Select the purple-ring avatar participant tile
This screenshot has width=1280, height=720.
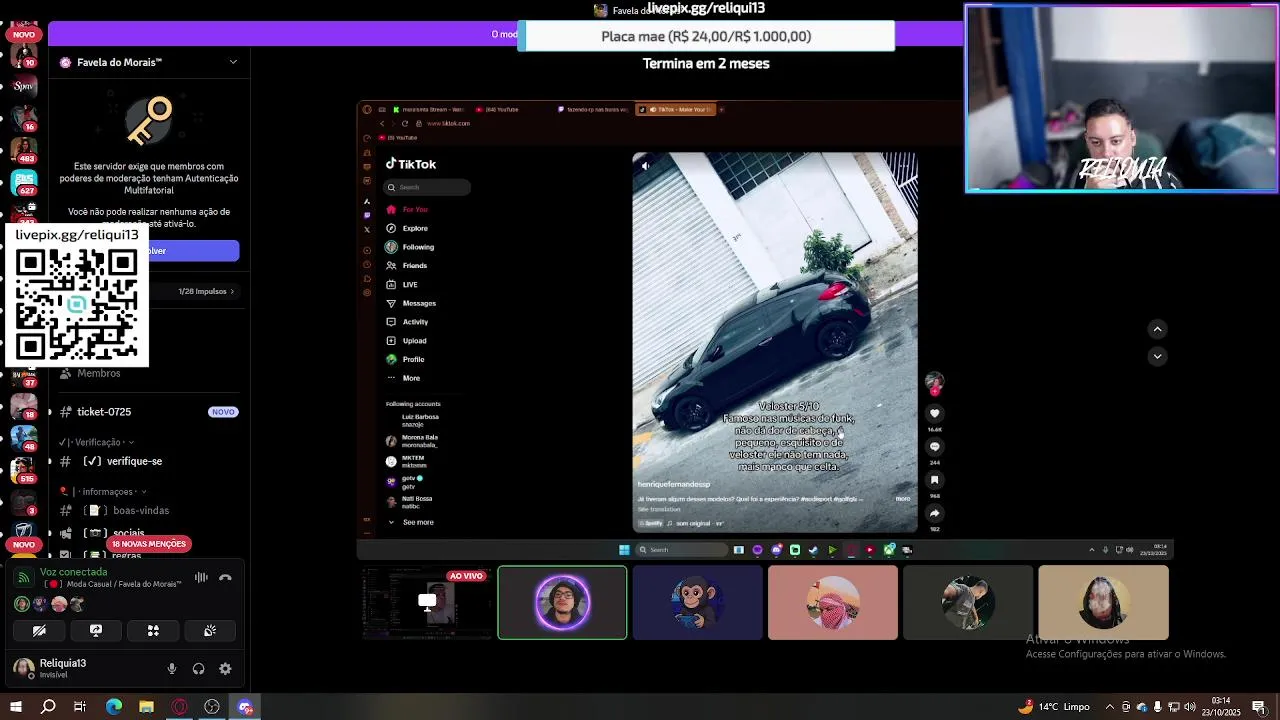(x=562, y=602)
